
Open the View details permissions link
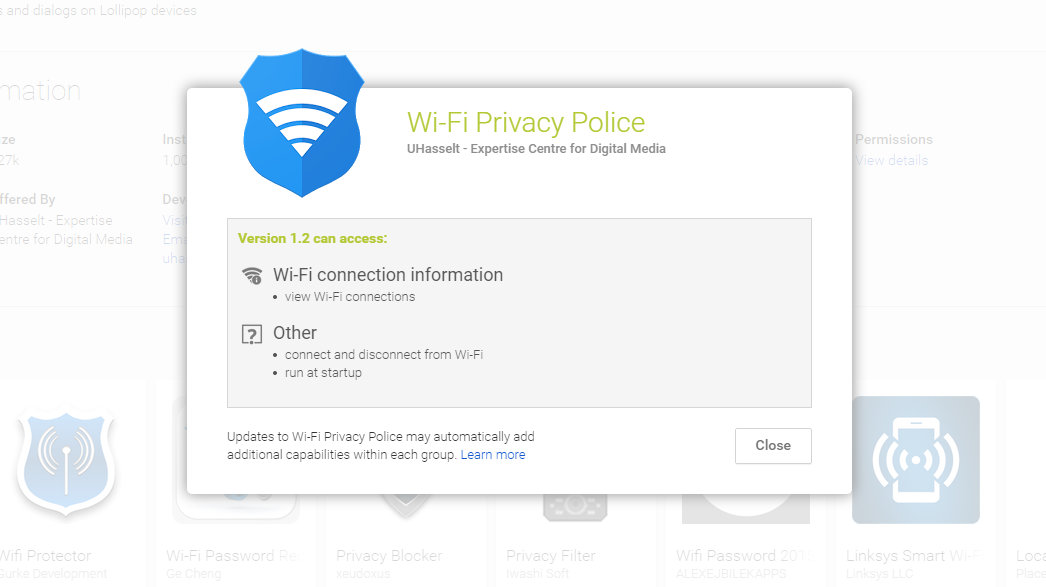click(x=891, y=160)
